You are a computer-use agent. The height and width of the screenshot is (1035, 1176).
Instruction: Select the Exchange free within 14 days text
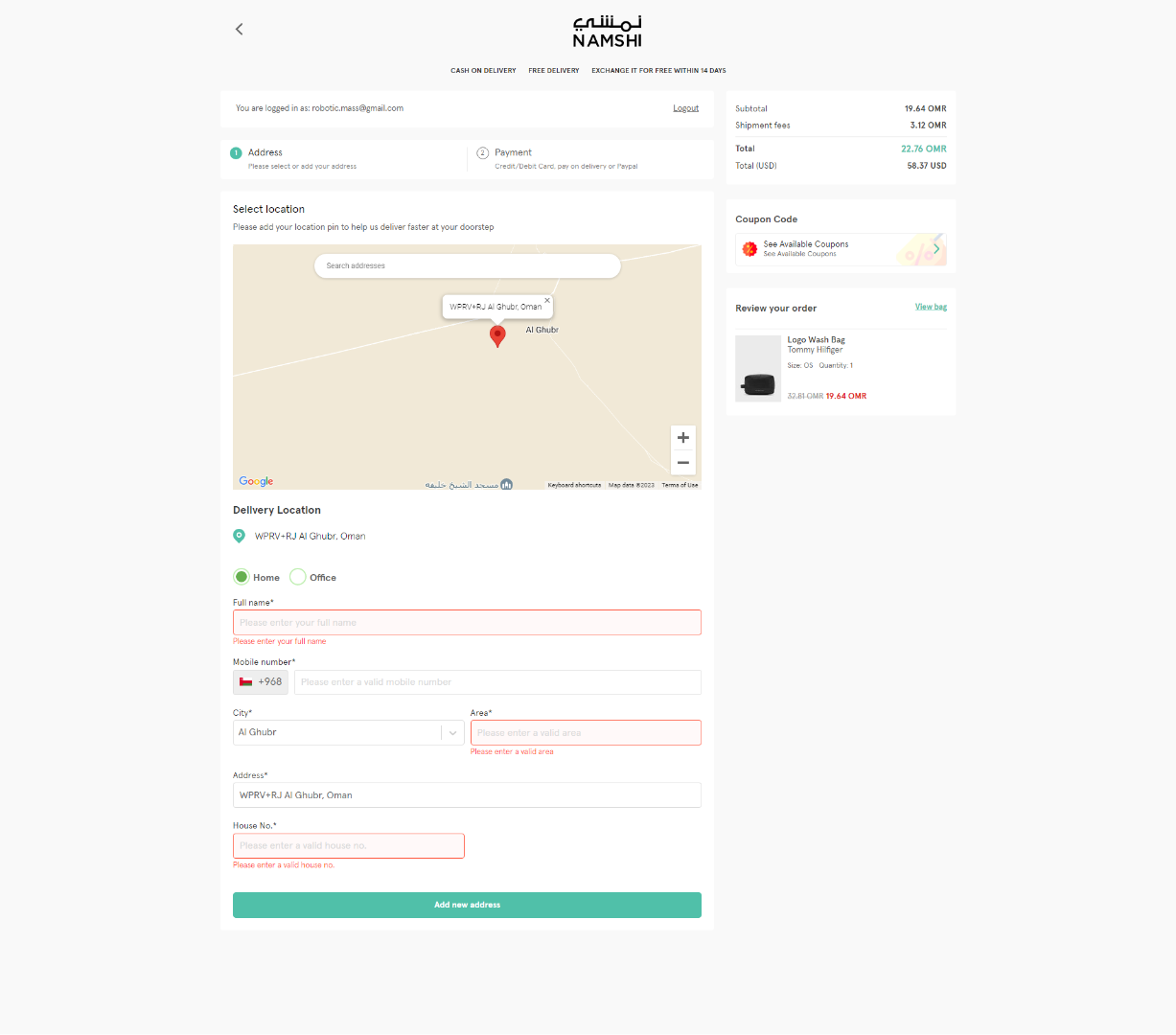tap(658, 71)
